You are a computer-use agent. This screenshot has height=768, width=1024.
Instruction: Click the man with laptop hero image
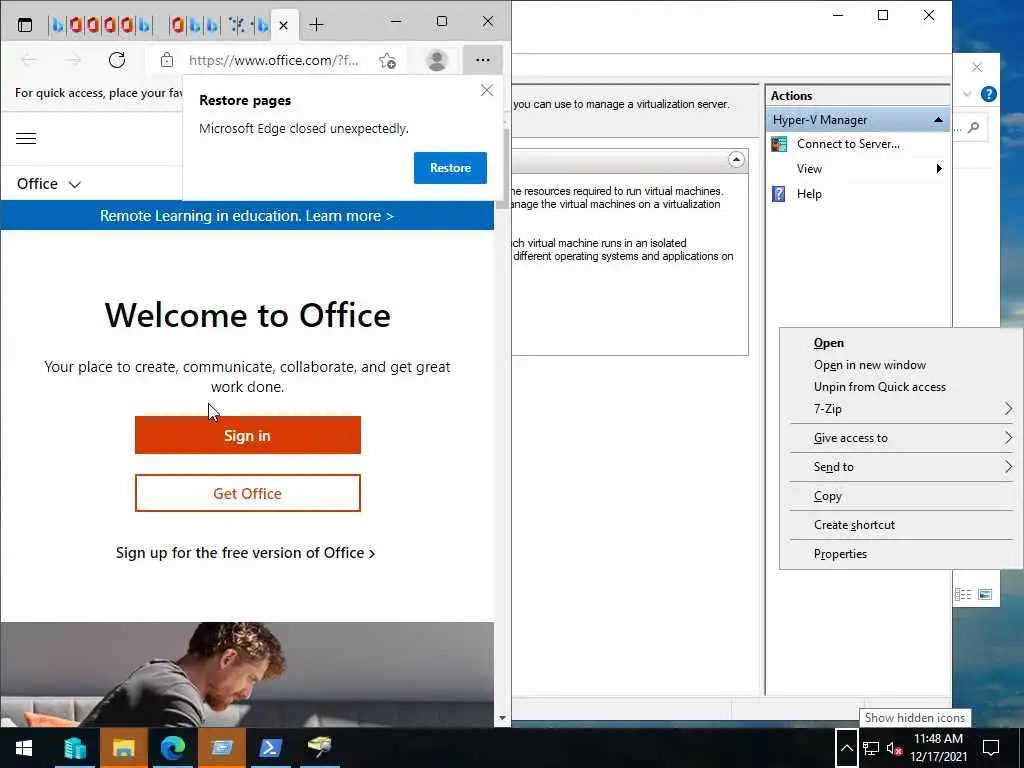coord(247,674)
